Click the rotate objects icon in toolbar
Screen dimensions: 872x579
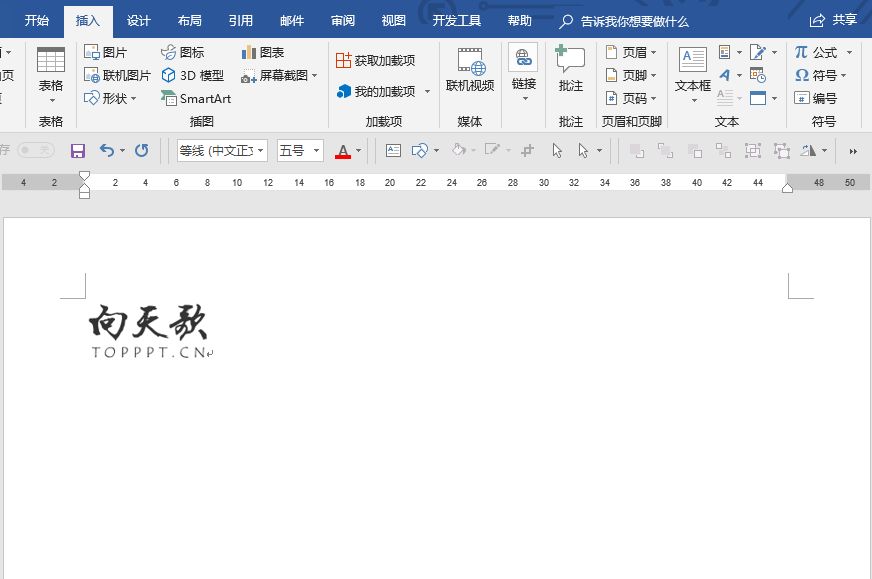point(808,150)
